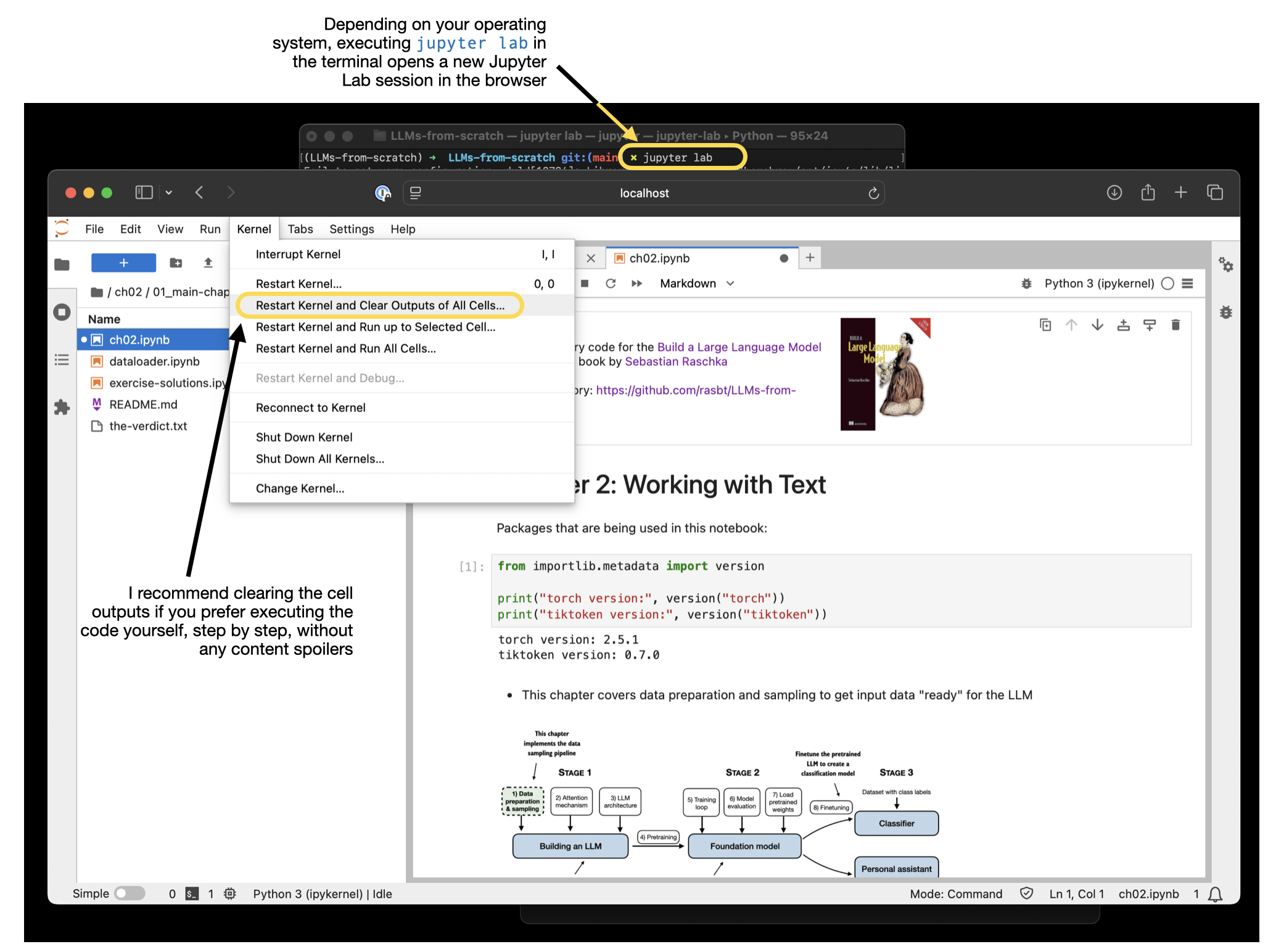
Task: Open the Safari sidebar dropdown chevron
Action: (x=168, y=192)
